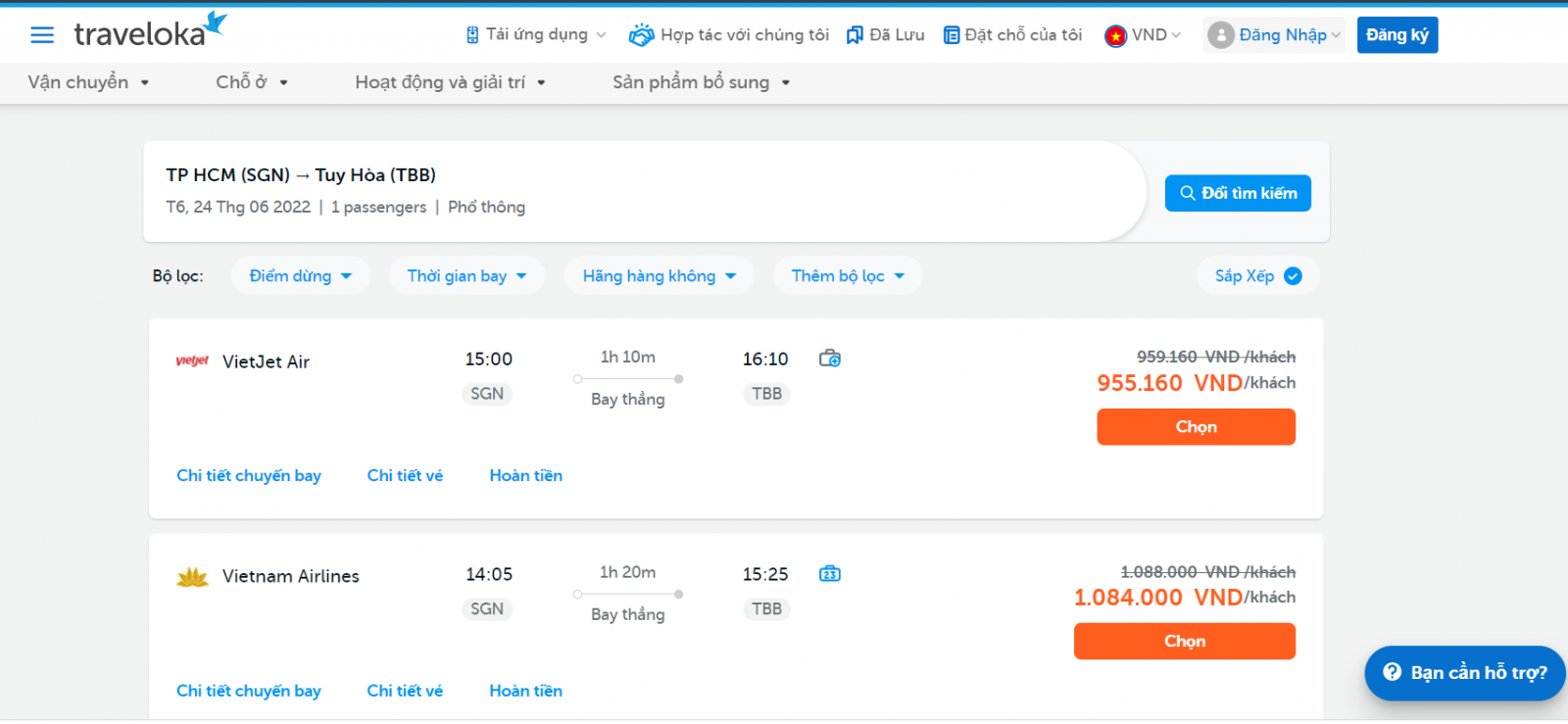Click the Traveloka bird logo
This screenshot has height=724, width=1568.
point(216,24)
